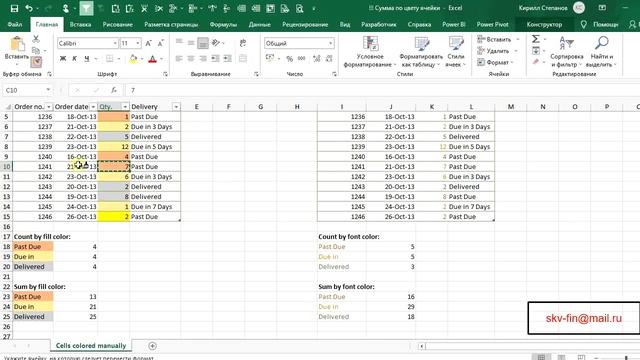Click the Name Box showing C10
The image size is (640, 360).
pos(24,90)
